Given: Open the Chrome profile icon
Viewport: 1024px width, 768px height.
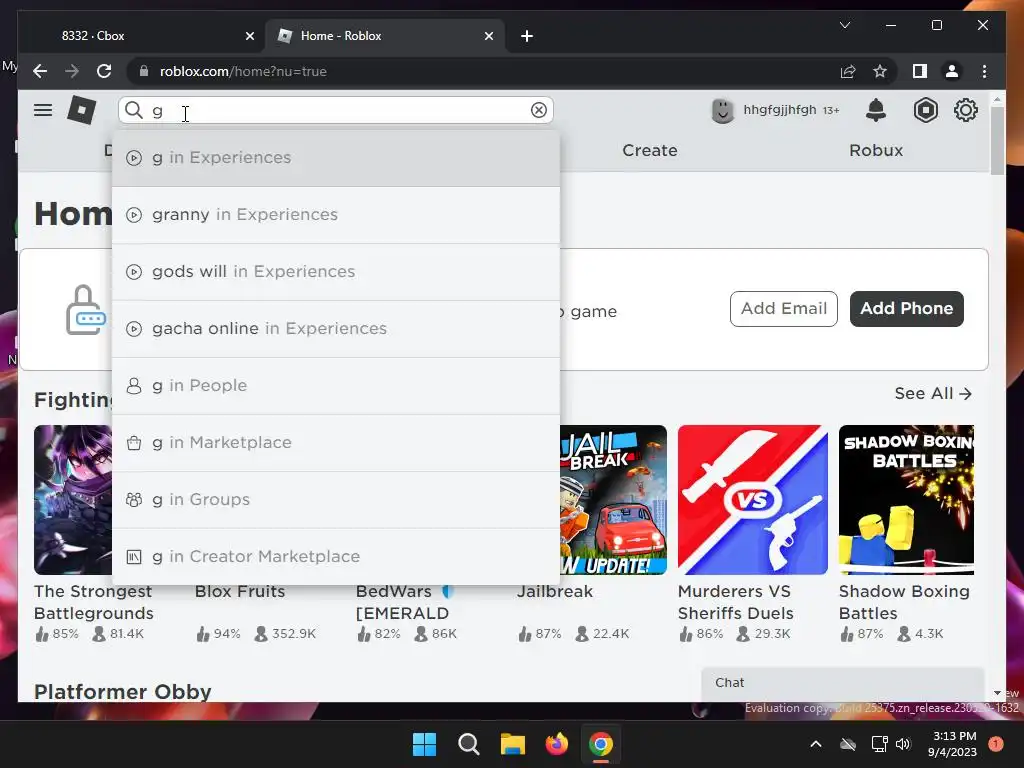Looking at the screenshot, I should pyautogui.click(x=952, y=71).
